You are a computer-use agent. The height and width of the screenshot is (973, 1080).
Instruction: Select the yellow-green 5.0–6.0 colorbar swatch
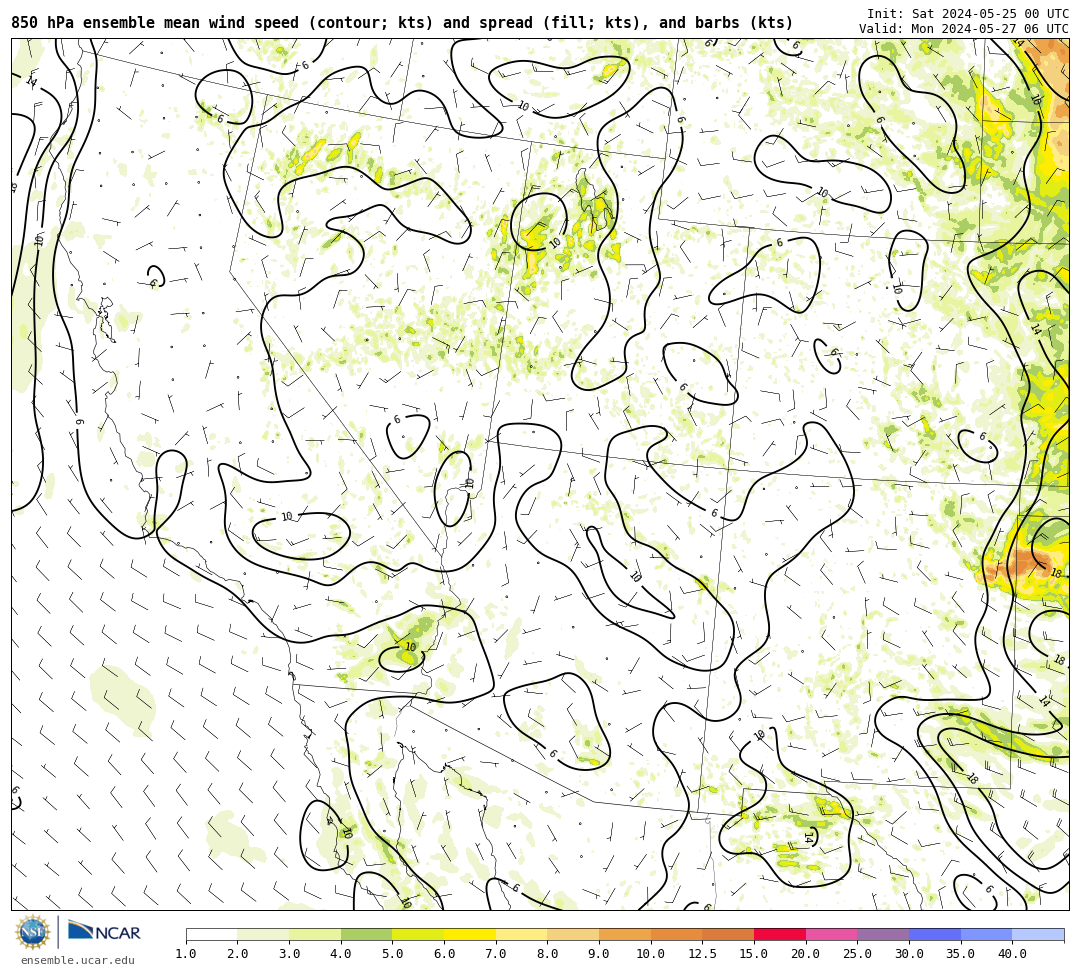click(x=418, y=934)
